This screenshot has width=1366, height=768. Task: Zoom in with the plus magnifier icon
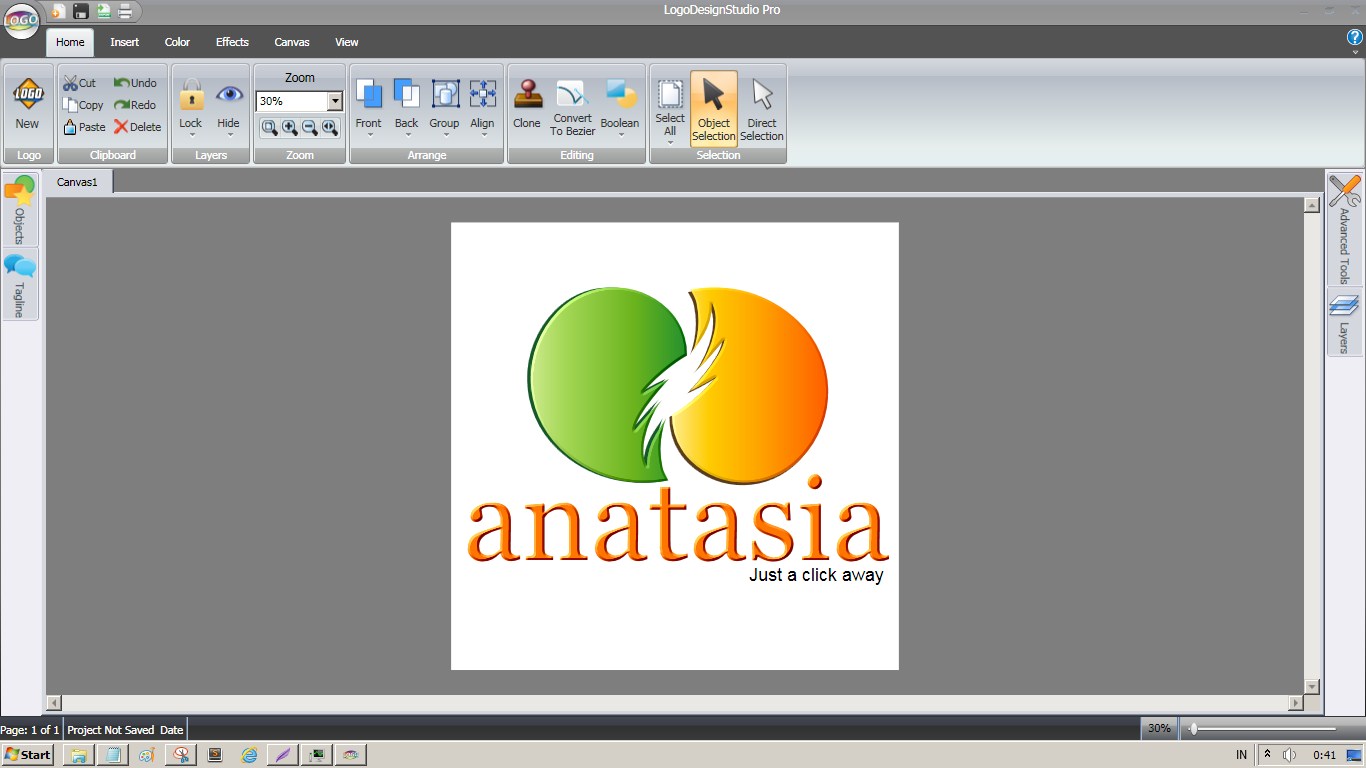click(x=290, y=127)
